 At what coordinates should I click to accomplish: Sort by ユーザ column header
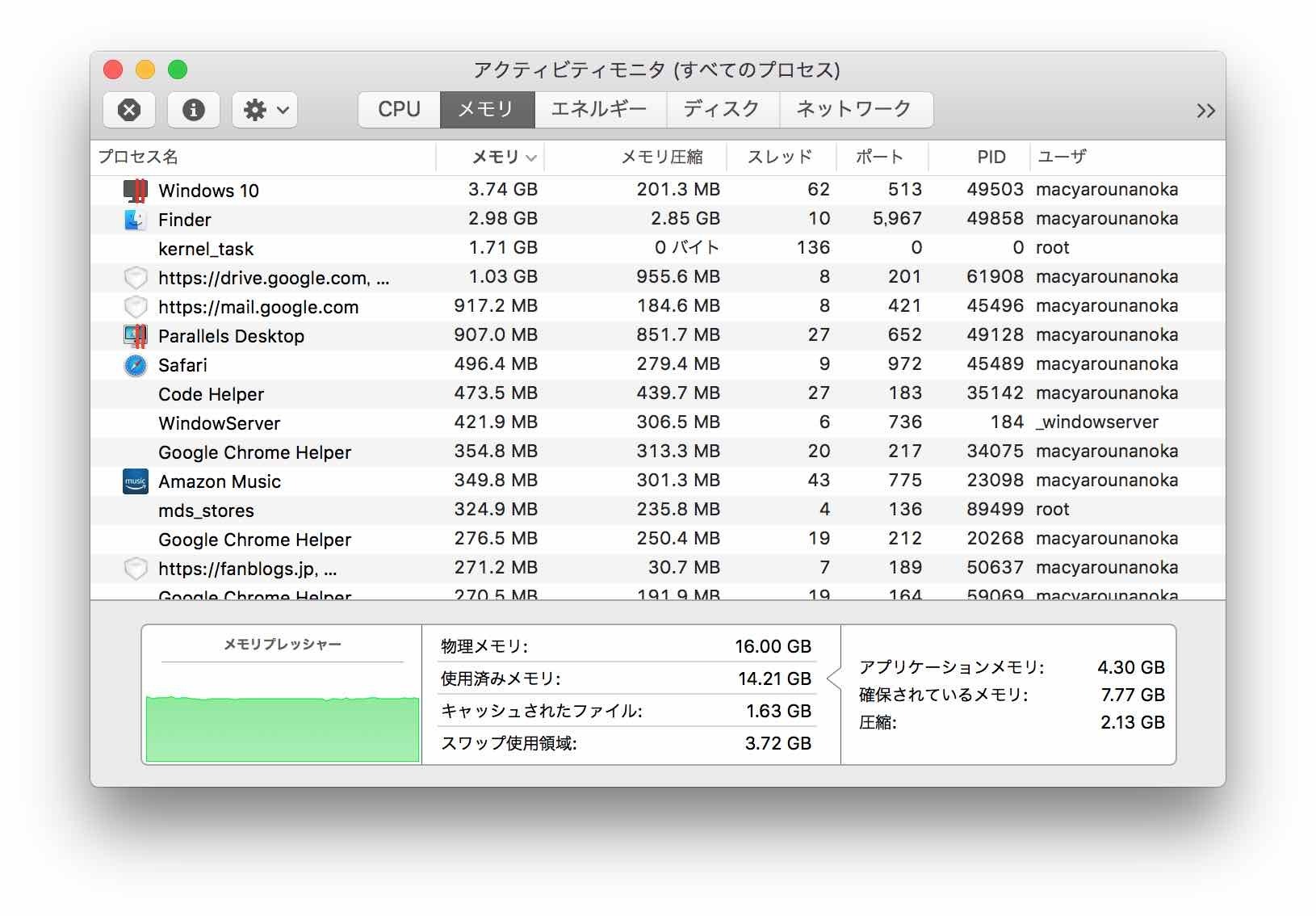(x=1127, y=157)
